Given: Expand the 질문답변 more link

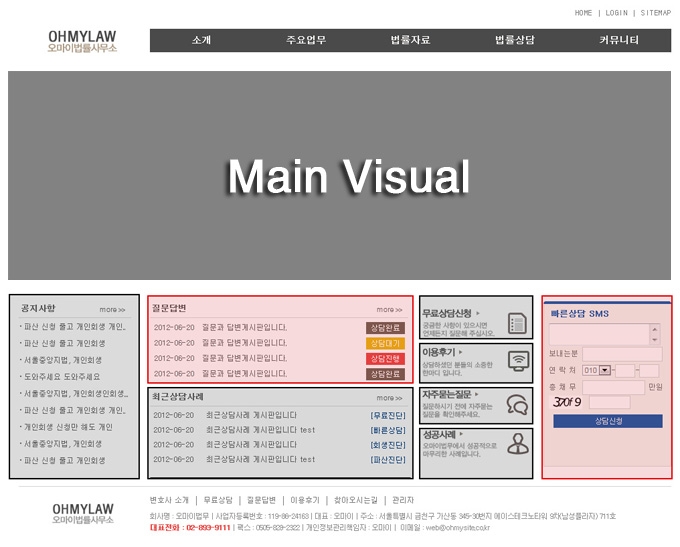Looking at the screenshot, I should [389, 309].
